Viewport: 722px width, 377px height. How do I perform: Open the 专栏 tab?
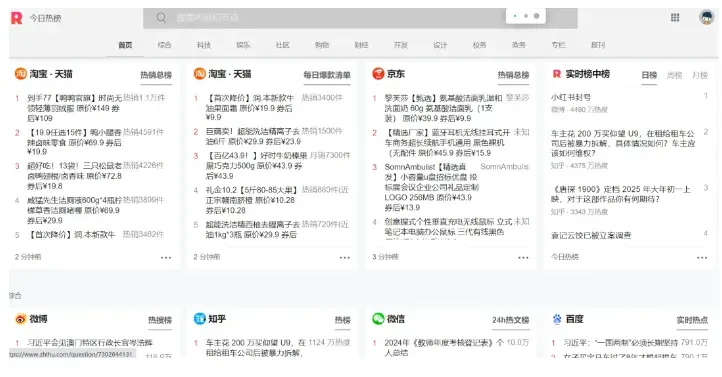tap(558, 45)
